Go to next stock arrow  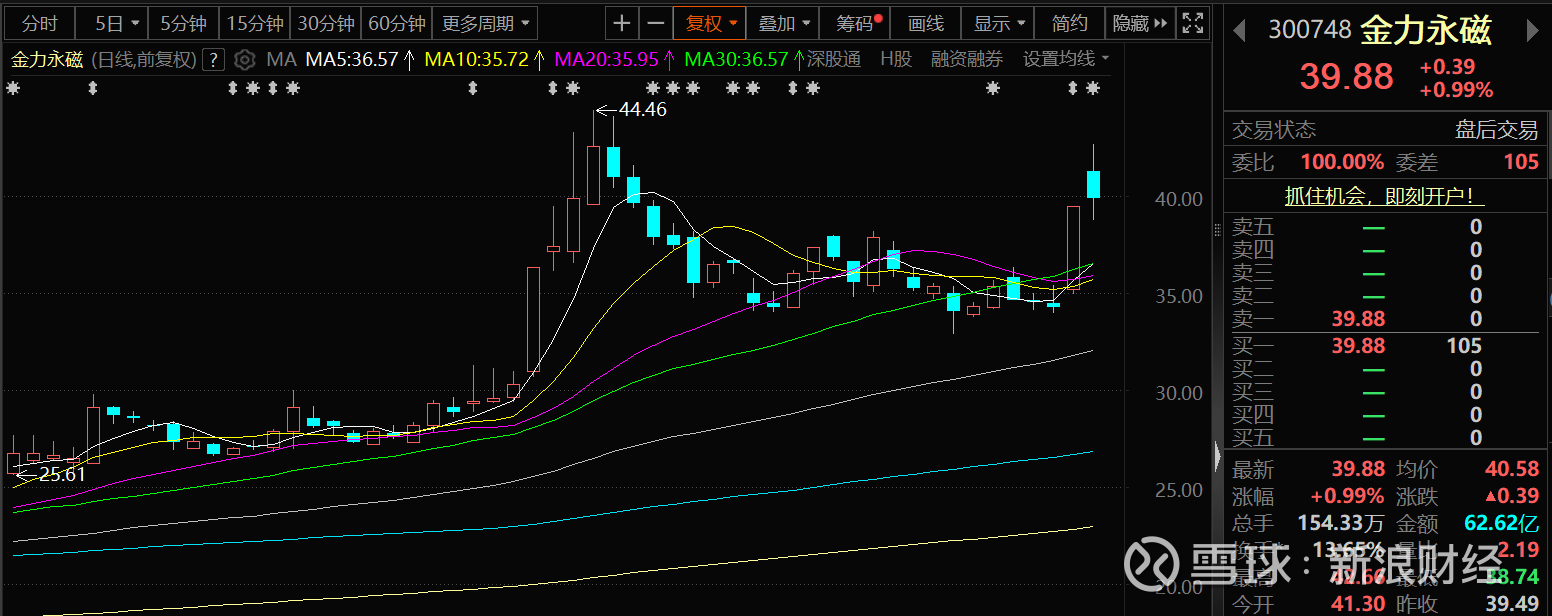[1532, 31]
